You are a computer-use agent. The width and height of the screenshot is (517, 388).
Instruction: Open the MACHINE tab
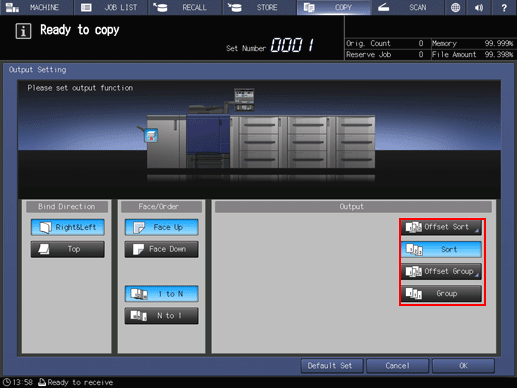[x=37, y=7]
